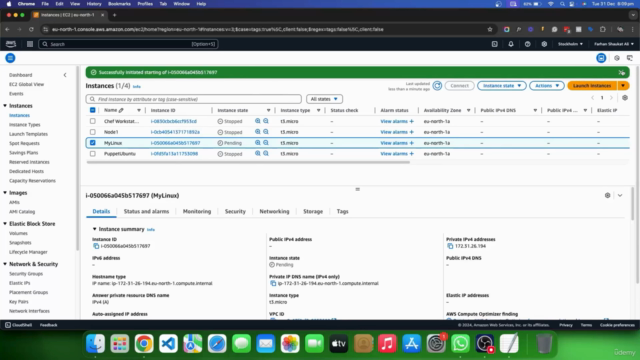Click the Connect button
640x360 pixels.
click(x=460, y=86)
